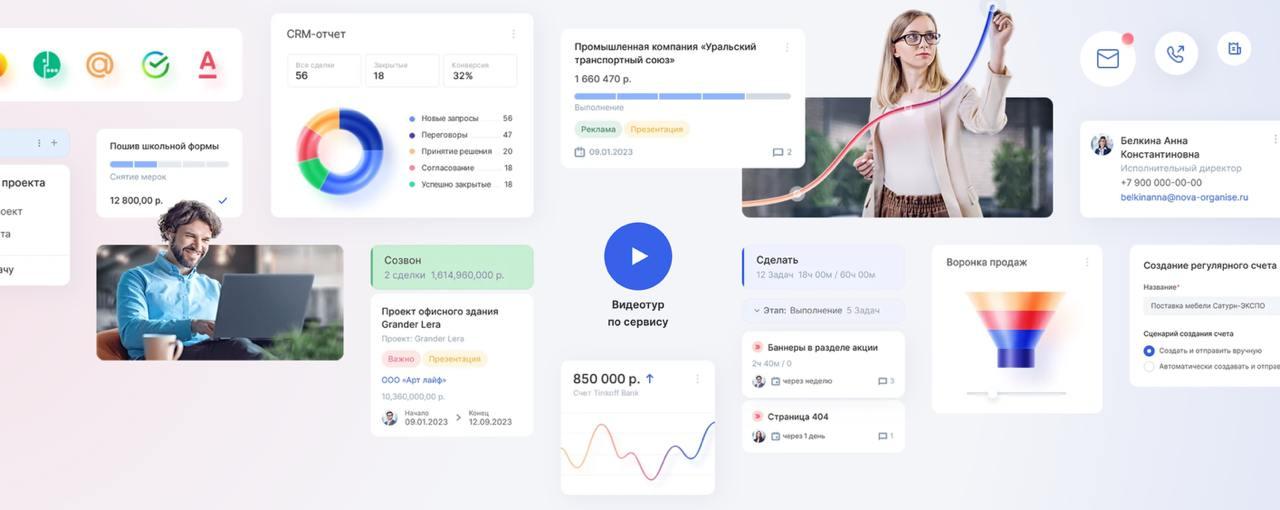The width and height of the screenshot is (1280, 510).
Task: Click the Переговоры legend entry
Action: tap(460, 135)
